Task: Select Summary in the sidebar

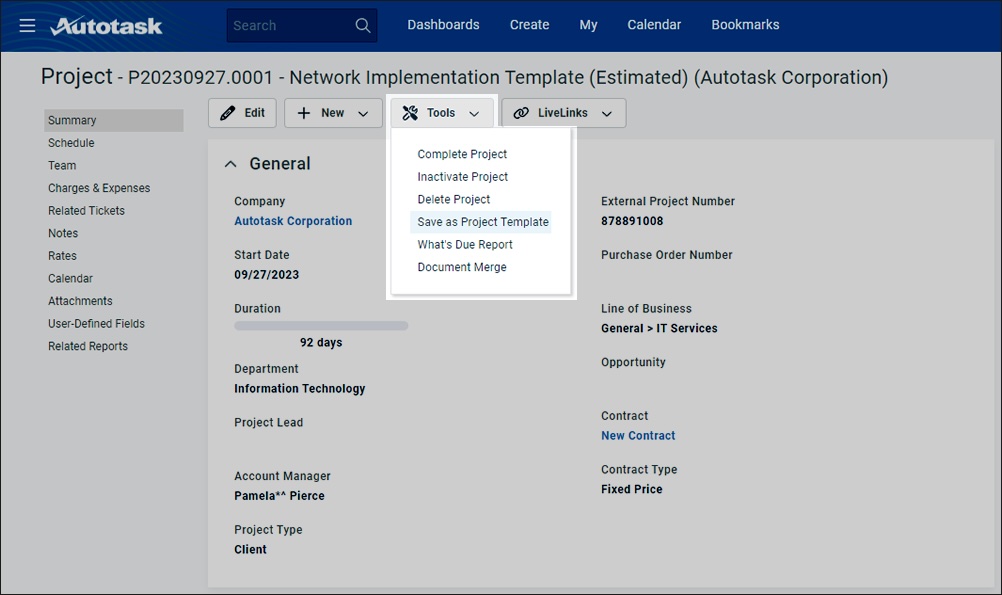Action: pyautogui.click(x=114, y=120)
